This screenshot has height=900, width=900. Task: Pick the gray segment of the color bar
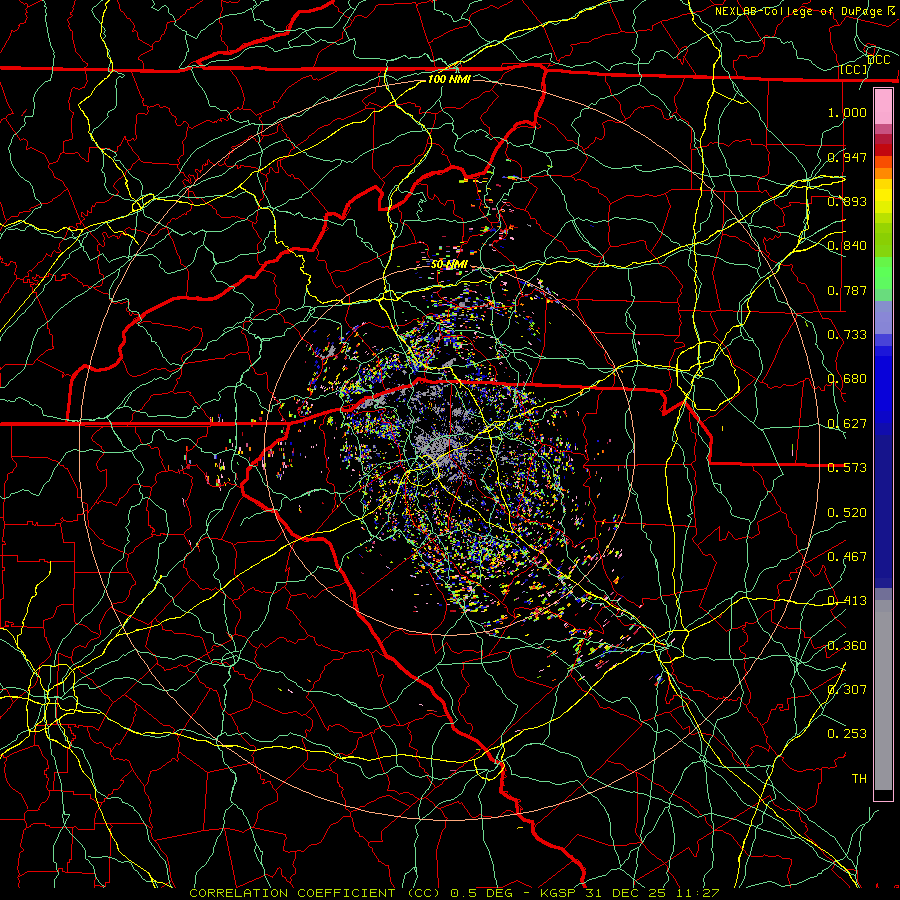click(883, 695)
